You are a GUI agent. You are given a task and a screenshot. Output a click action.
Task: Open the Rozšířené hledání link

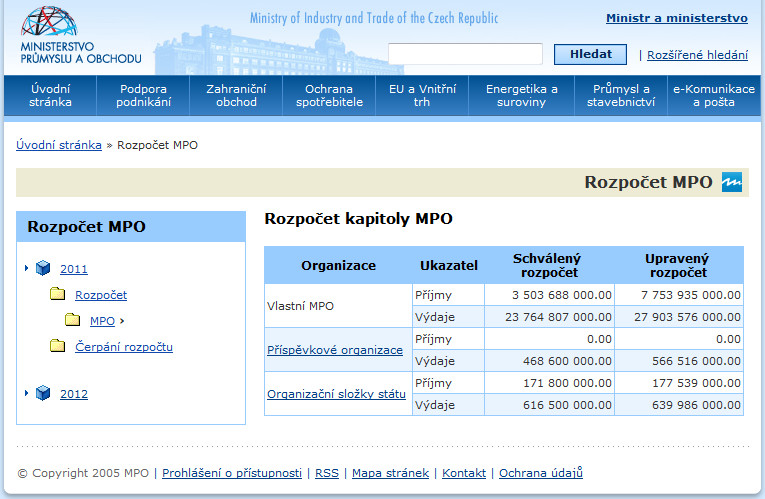(x=697, y=55)
